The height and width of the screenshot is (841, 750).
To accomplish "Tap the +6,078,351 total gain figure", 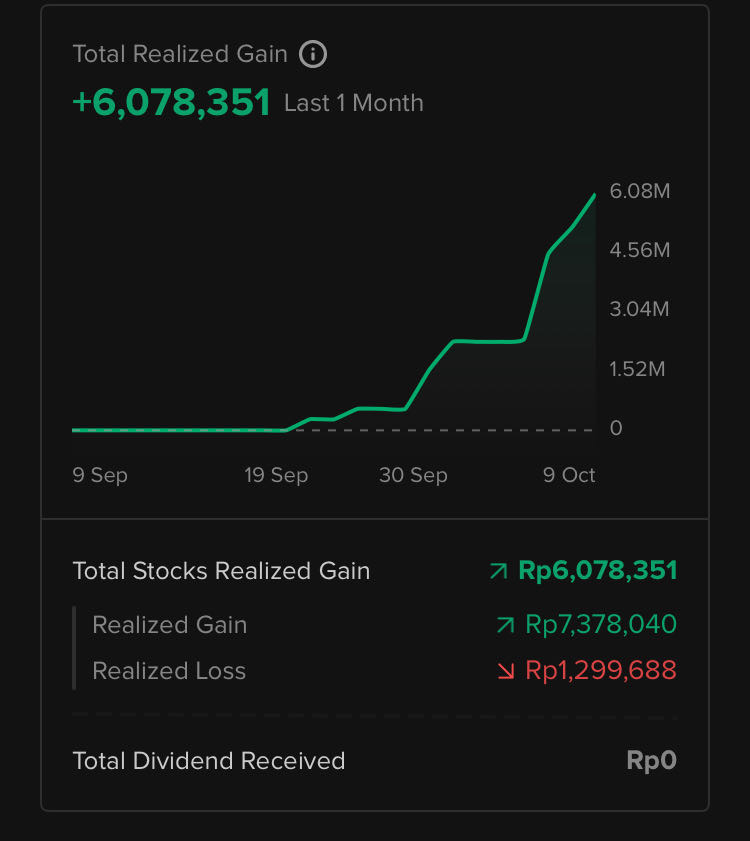I will click(171, 102).
